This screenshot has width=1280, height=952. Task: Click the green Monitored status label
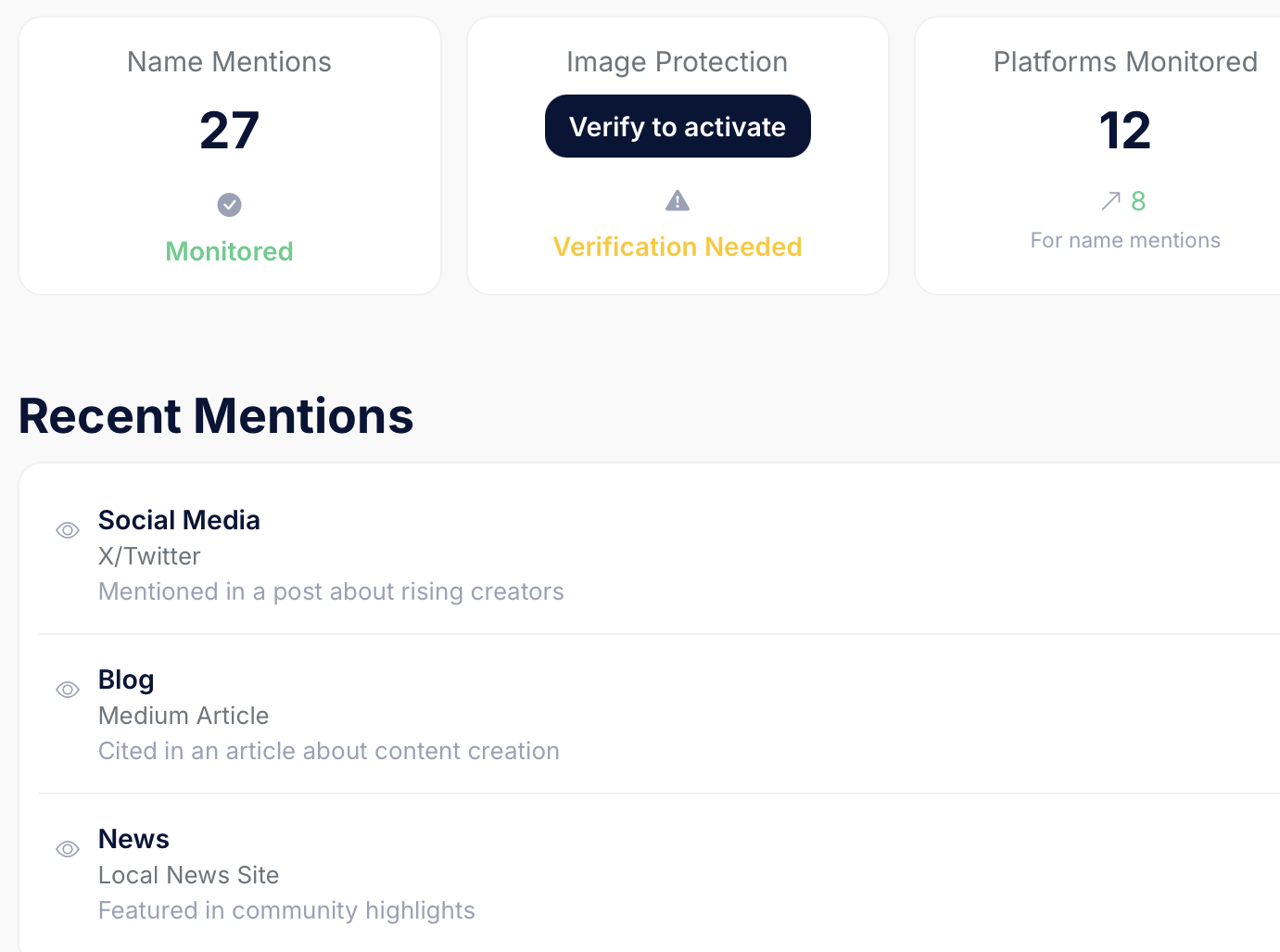coord(229,251)
